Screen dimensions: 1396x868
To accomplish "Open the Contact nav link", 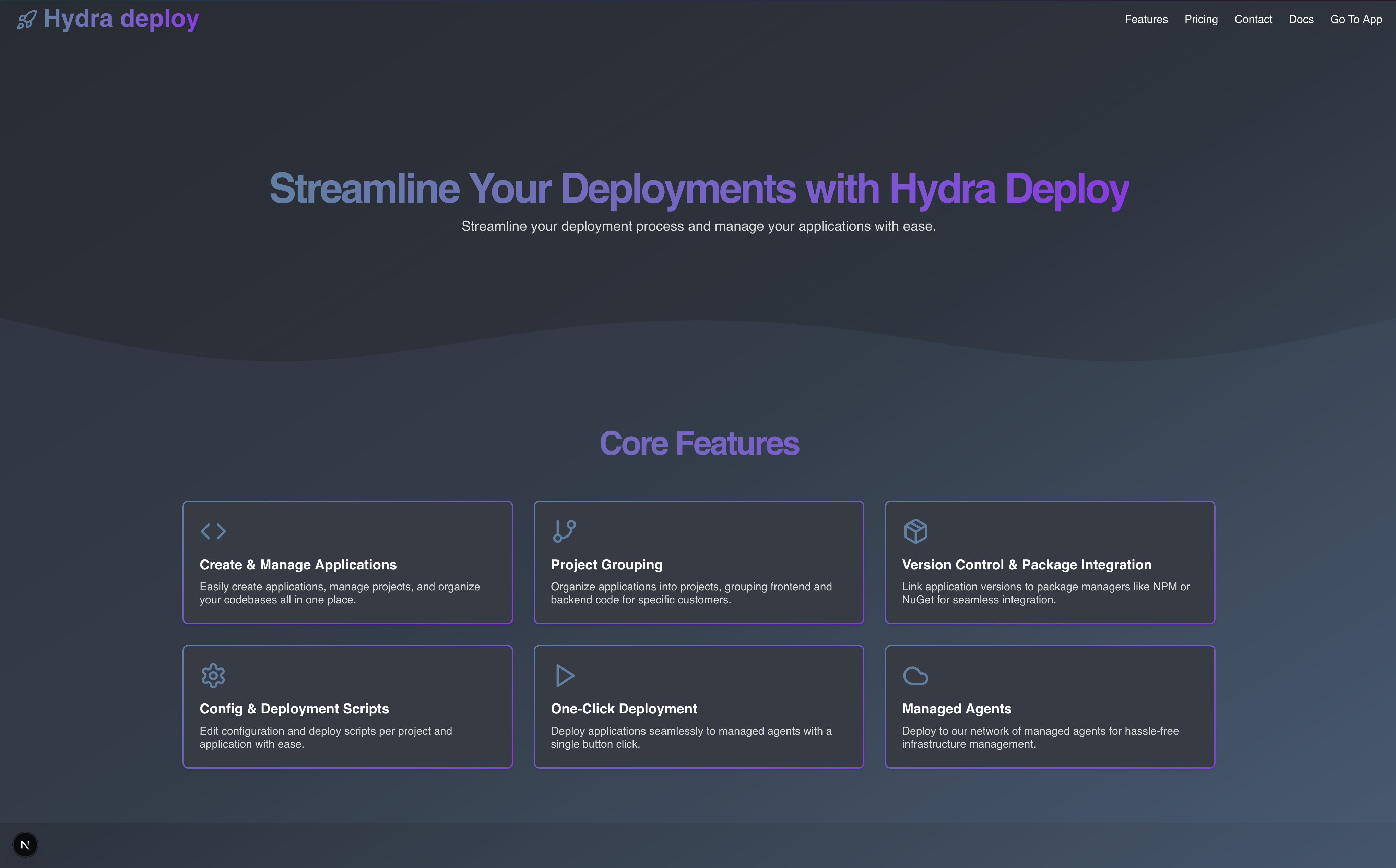I will [x=1253, y=20].
